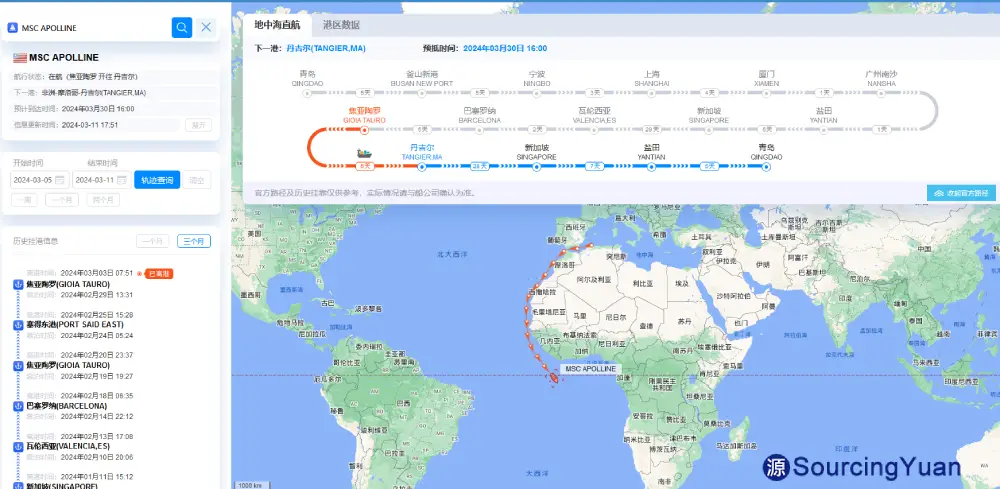
Task: Click the QINGDAO node on the top route row
Action: tap(307, 93)
